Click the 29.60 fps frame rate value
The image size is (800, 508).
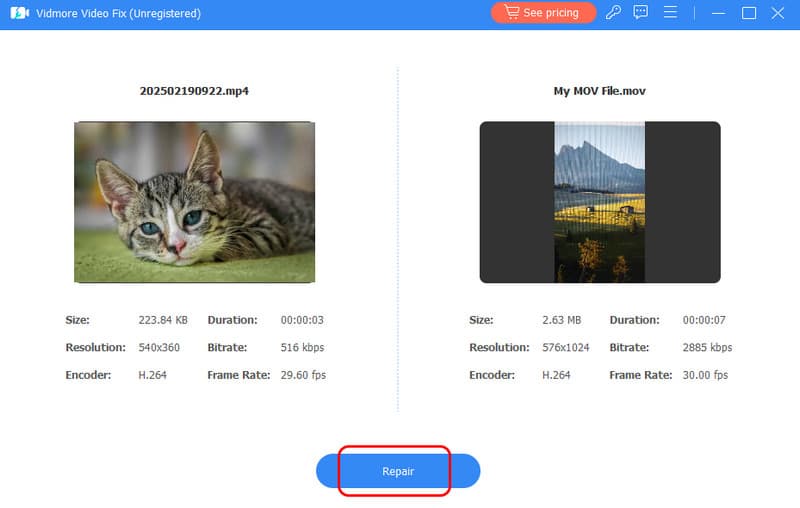[303, 375]
